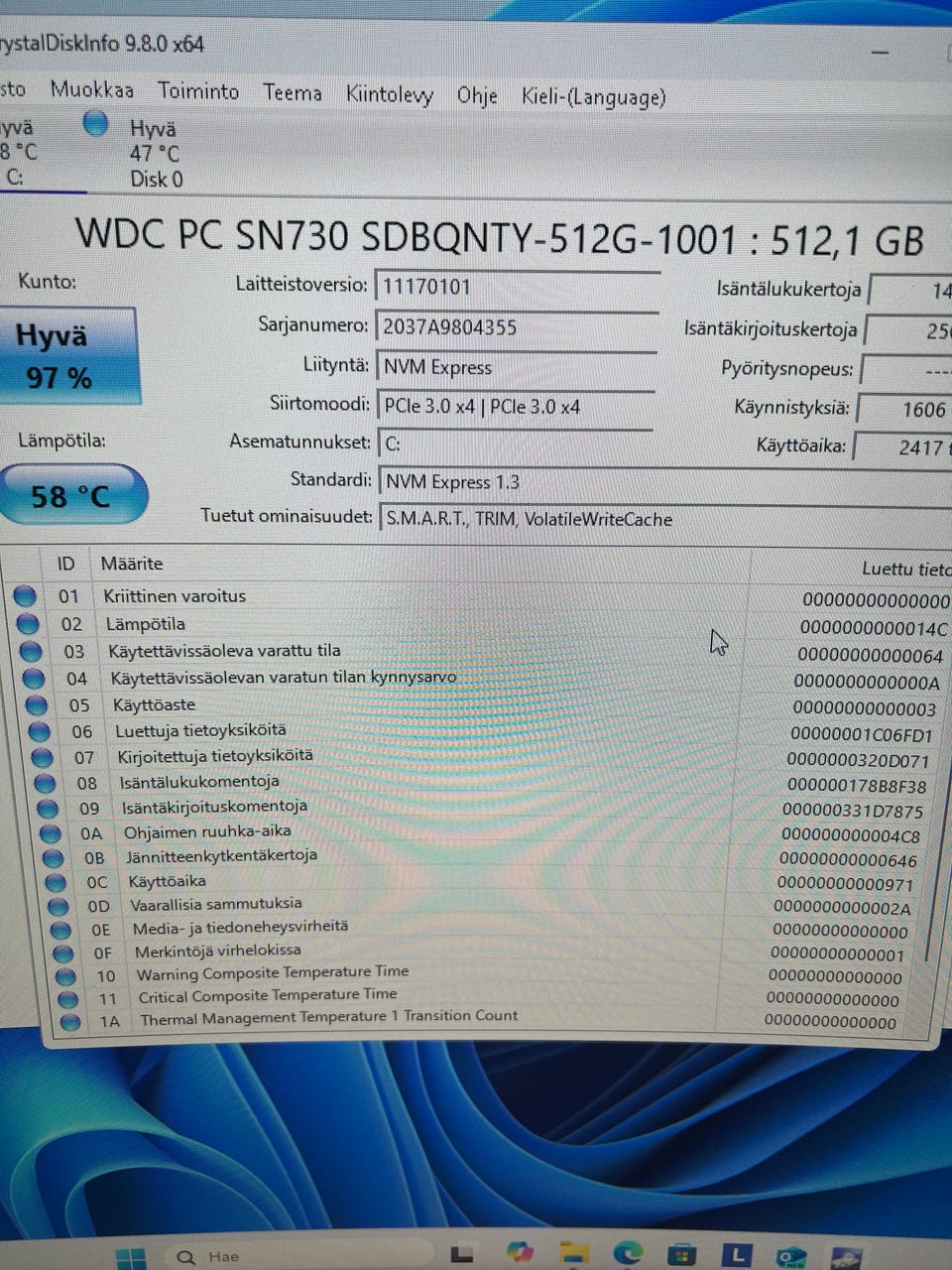Click status dot of Ohjaimen ruuhka-aika row
Image resolution: width=952 pixels, height=1270 pixels.
[x=52, y=833]
